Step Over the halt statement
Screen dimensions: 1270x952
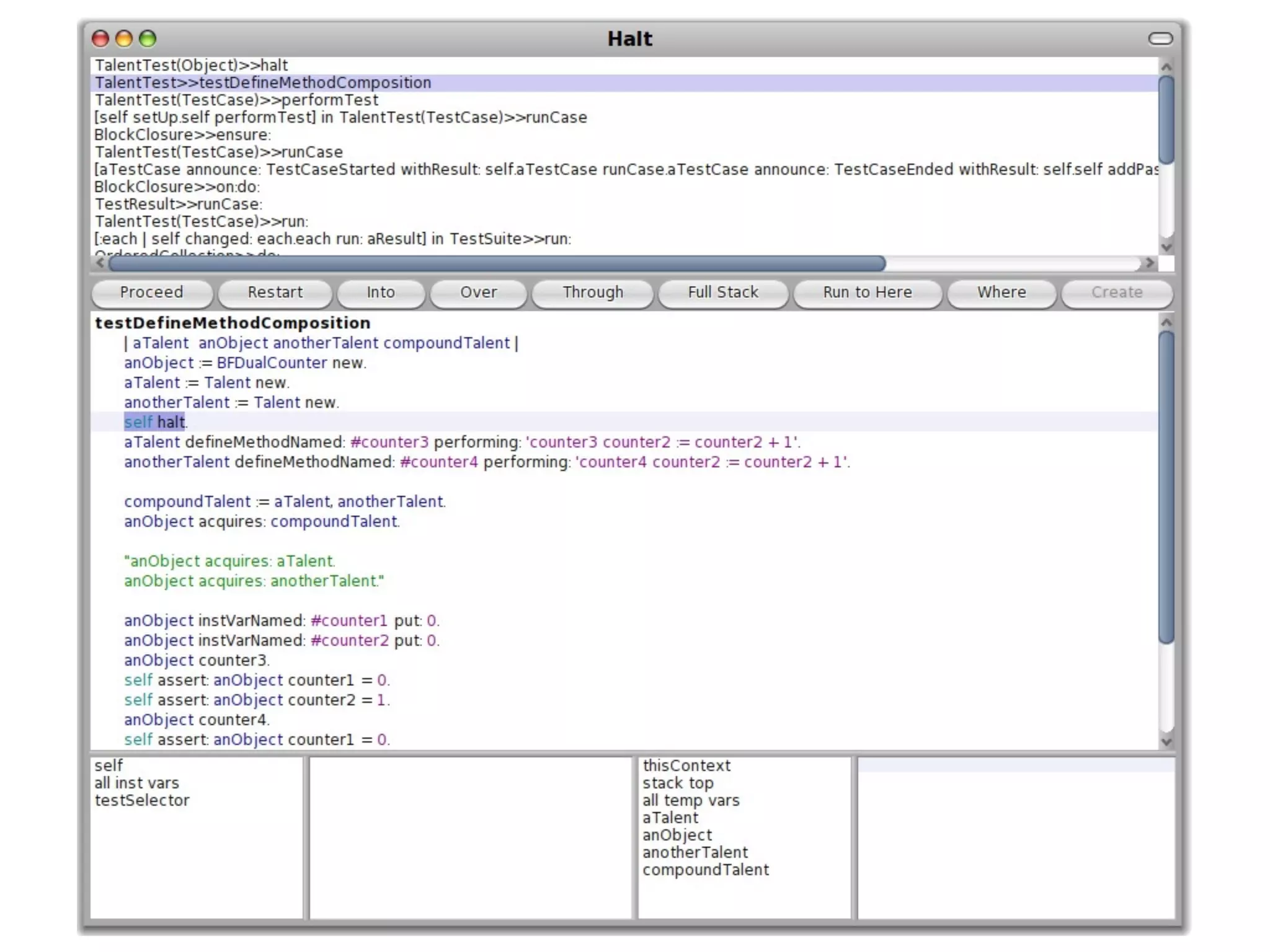(478, 293)
